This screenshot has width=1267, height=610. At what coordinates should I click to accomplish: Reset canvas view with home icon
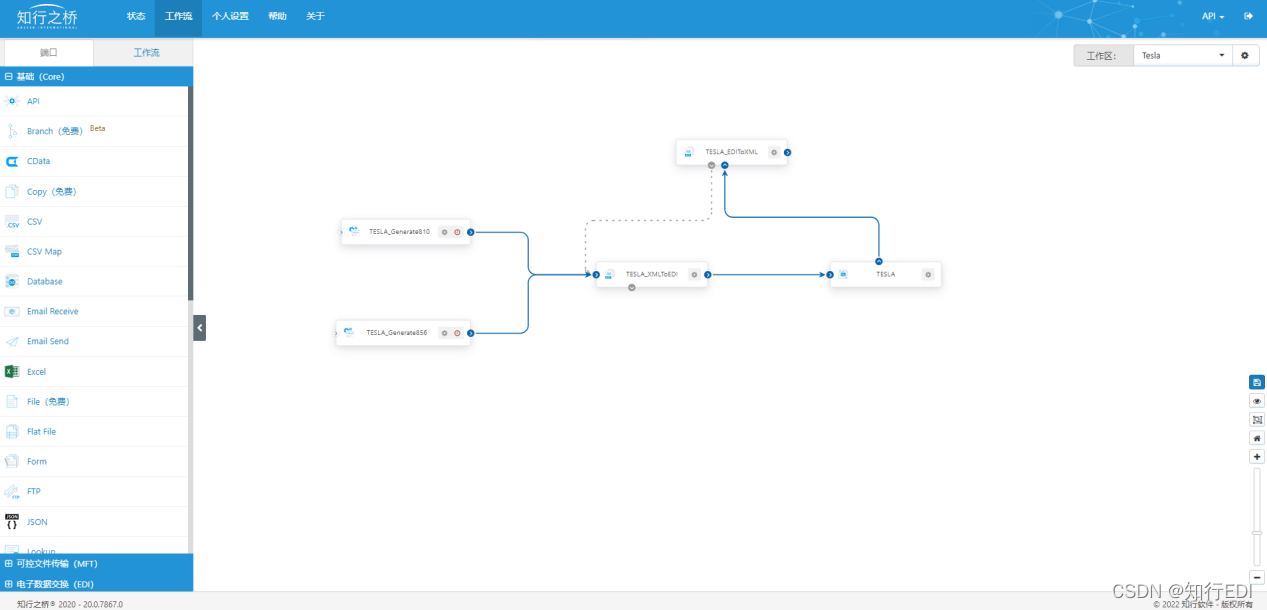click(1257, 438)
